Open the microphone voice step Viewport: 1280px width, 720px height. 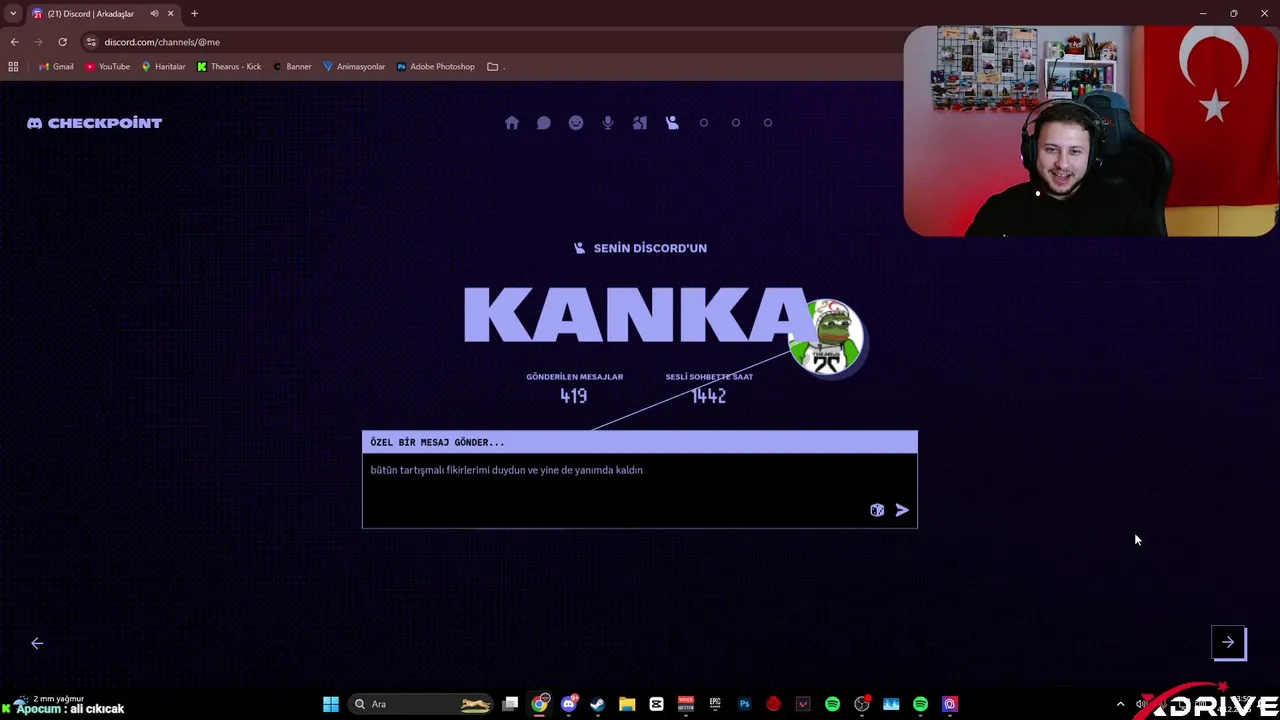click(x=608, y=123)
